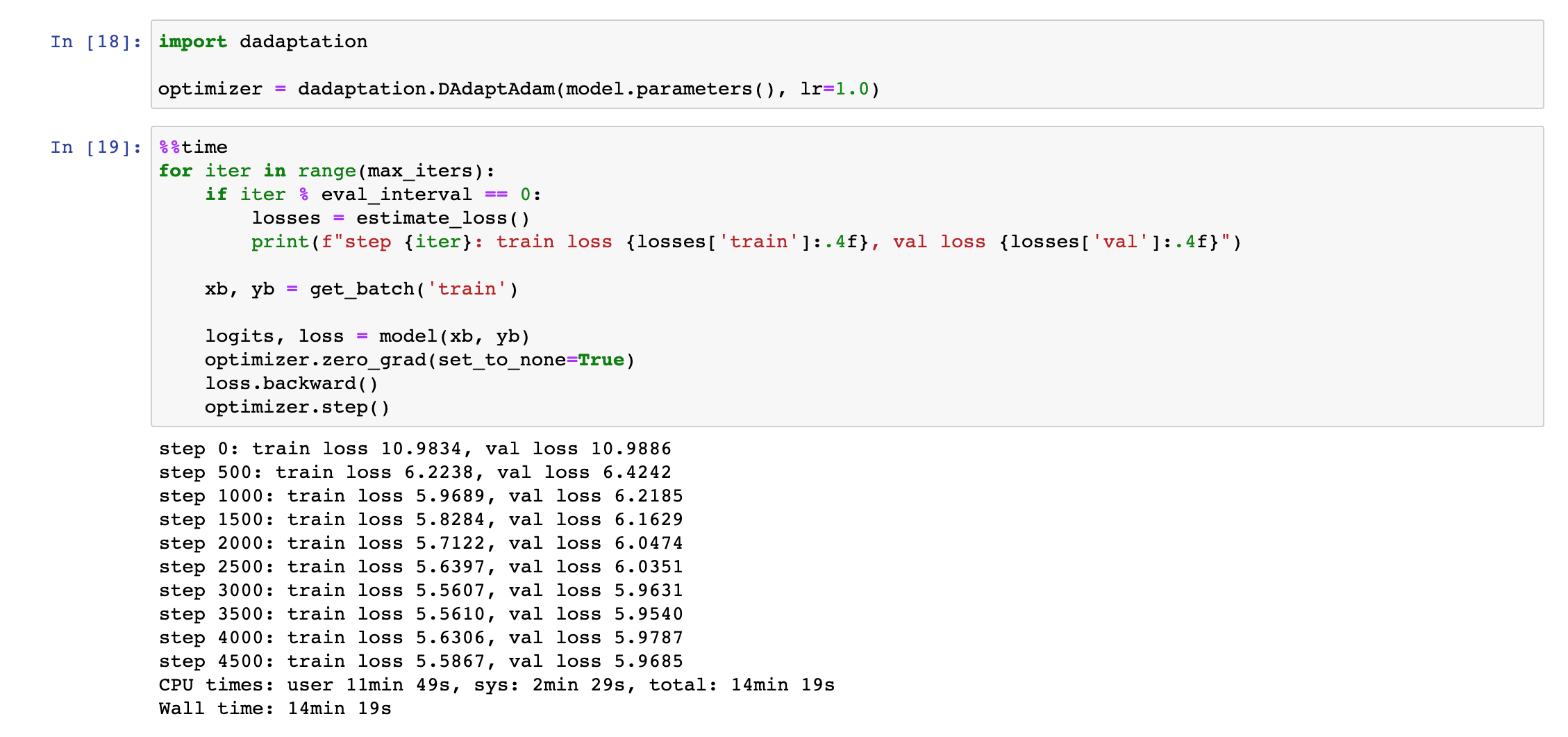Click output line 'step 1500: train loss 5.8284'
This screenshot has height=737, width=1568.
[x=421, y=520]
